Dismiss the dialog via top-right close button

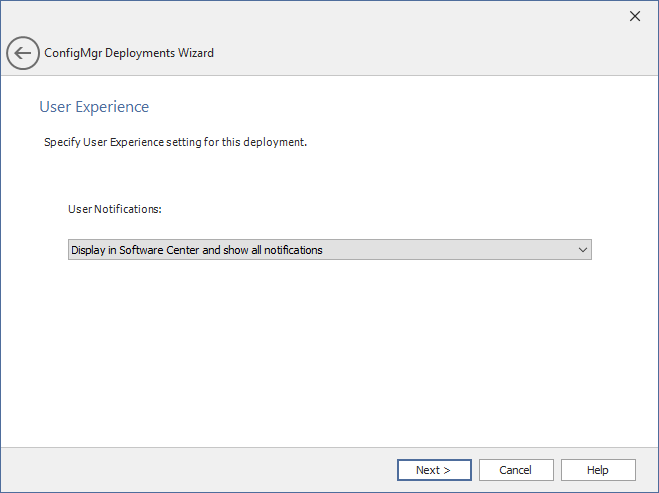634,16
